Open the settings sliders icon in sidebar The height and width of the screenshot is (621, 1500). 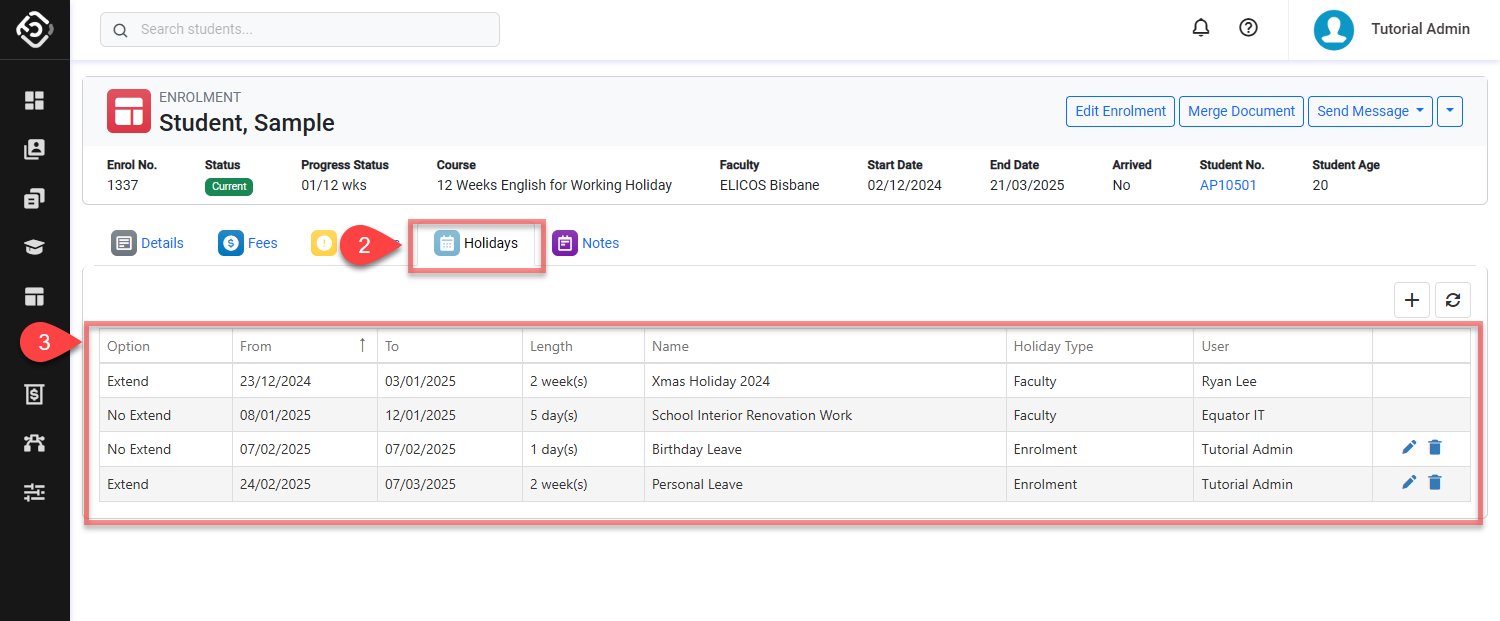[x=35, y=492]
